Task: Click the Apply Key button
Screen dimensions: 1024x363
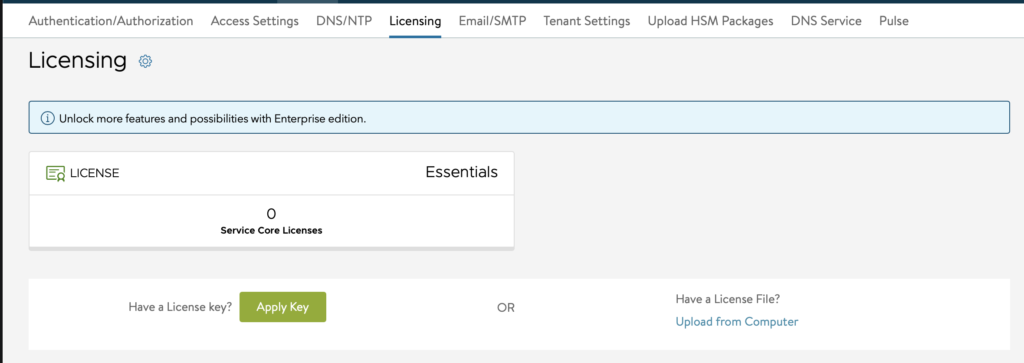Action: 283,307
